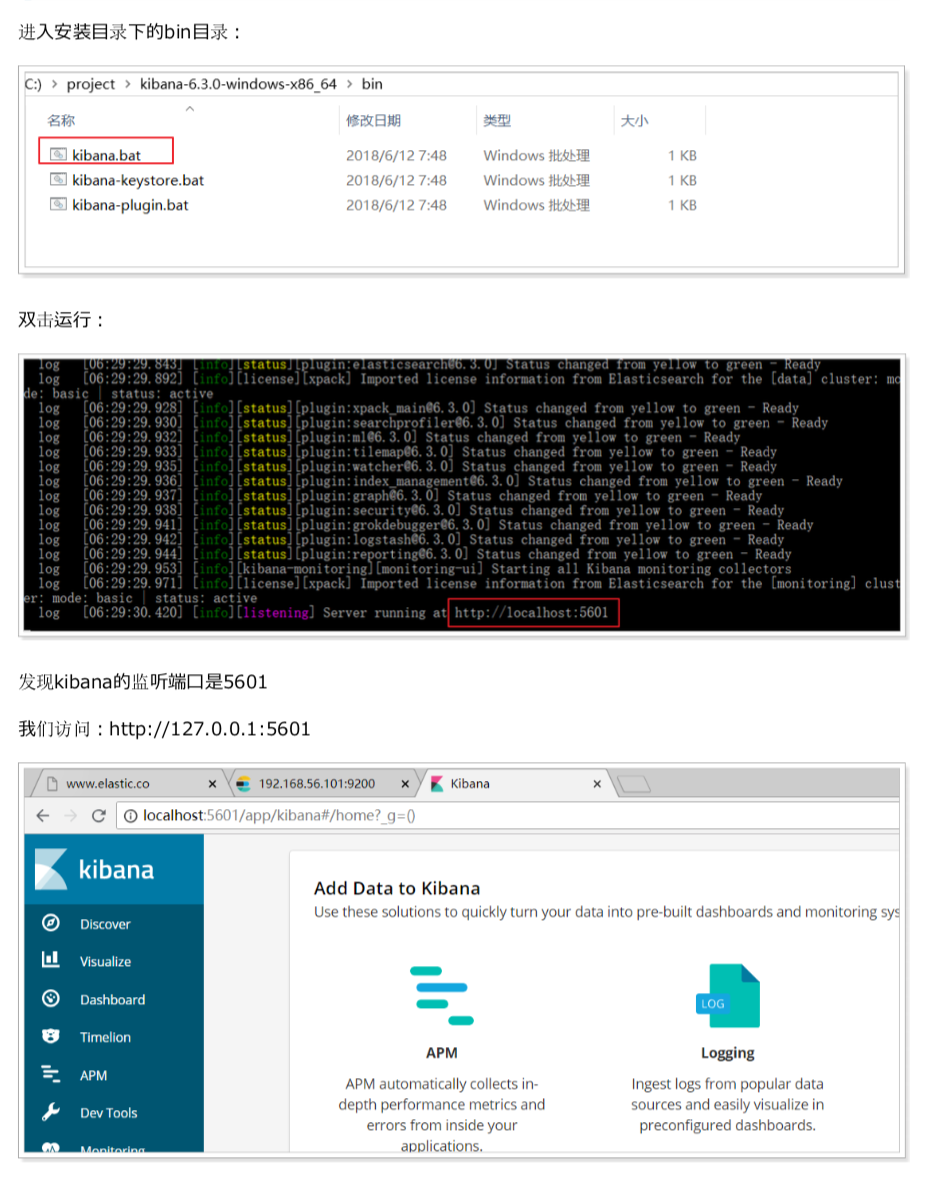This screenshot has height=1194, width=944.
Task: Sort files by 修改日期 column header
Action: tap(373, 120)
